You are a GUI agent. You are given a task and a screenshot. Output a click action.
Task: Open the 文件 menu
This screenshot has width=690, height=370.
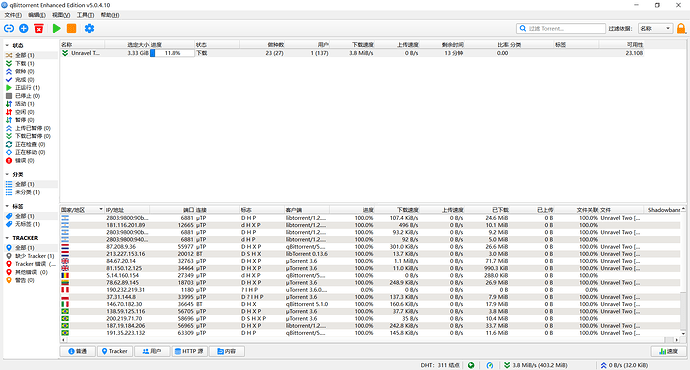point(13,15)
